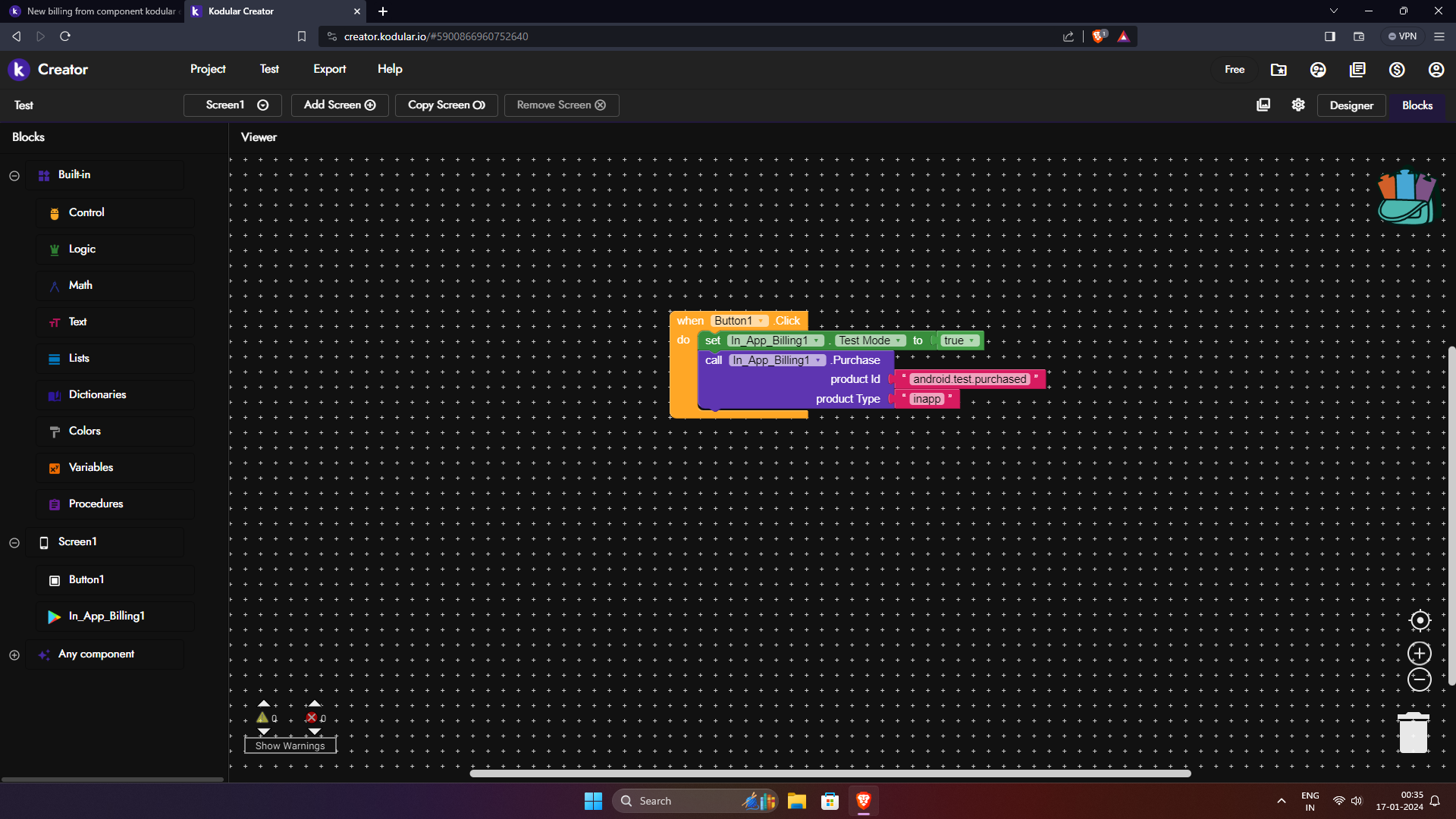
Task: Open the assets manager icon near Designer
Action: (1263, 105)
